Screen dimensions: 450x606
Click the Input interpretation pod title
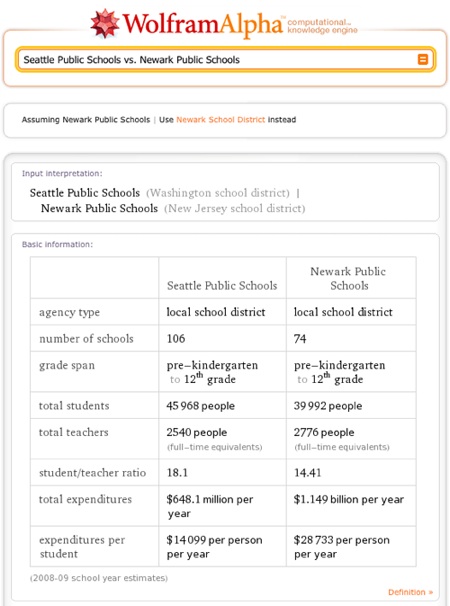point(62,173)
